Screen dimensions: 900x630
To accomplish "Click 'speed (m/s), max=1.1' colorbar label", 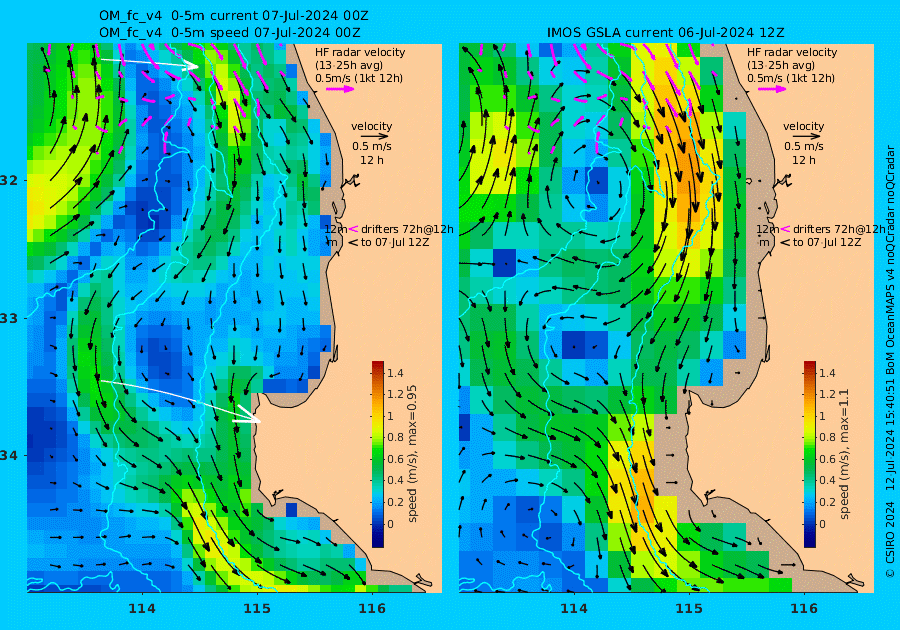I will tap(844, 454).
